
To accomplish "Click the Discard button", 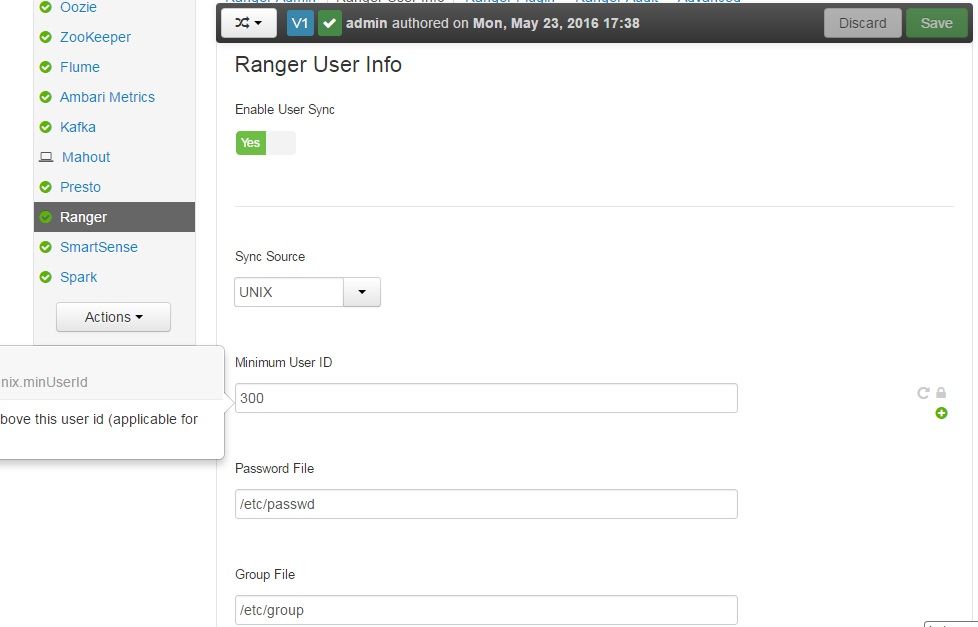I will tap(863, 23).
